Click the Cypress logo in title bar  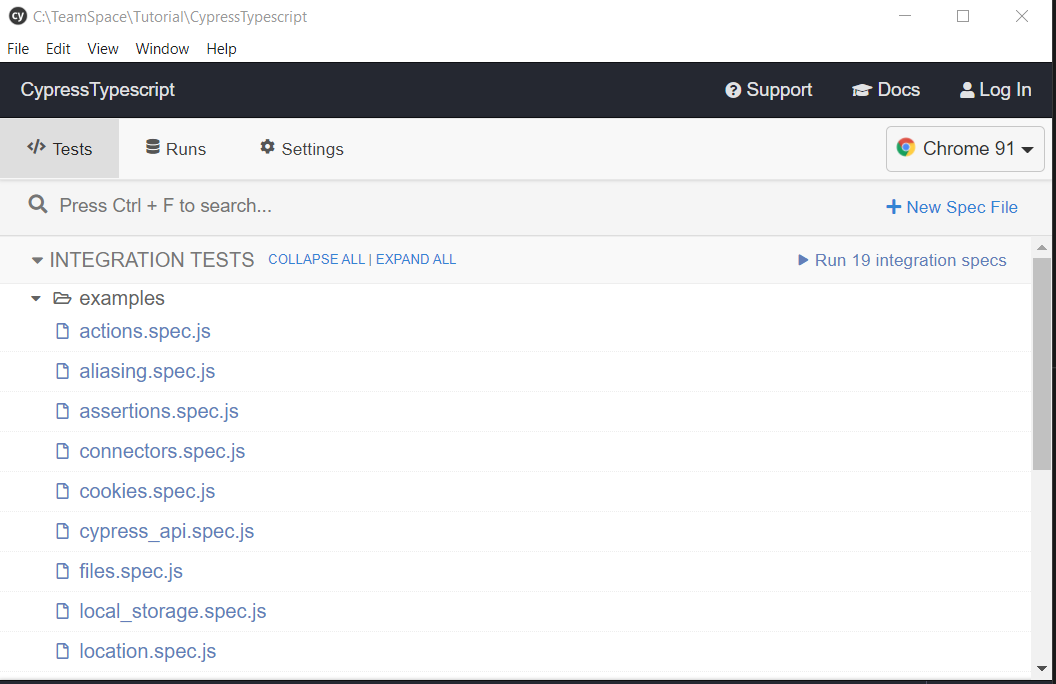click(18, 16)
